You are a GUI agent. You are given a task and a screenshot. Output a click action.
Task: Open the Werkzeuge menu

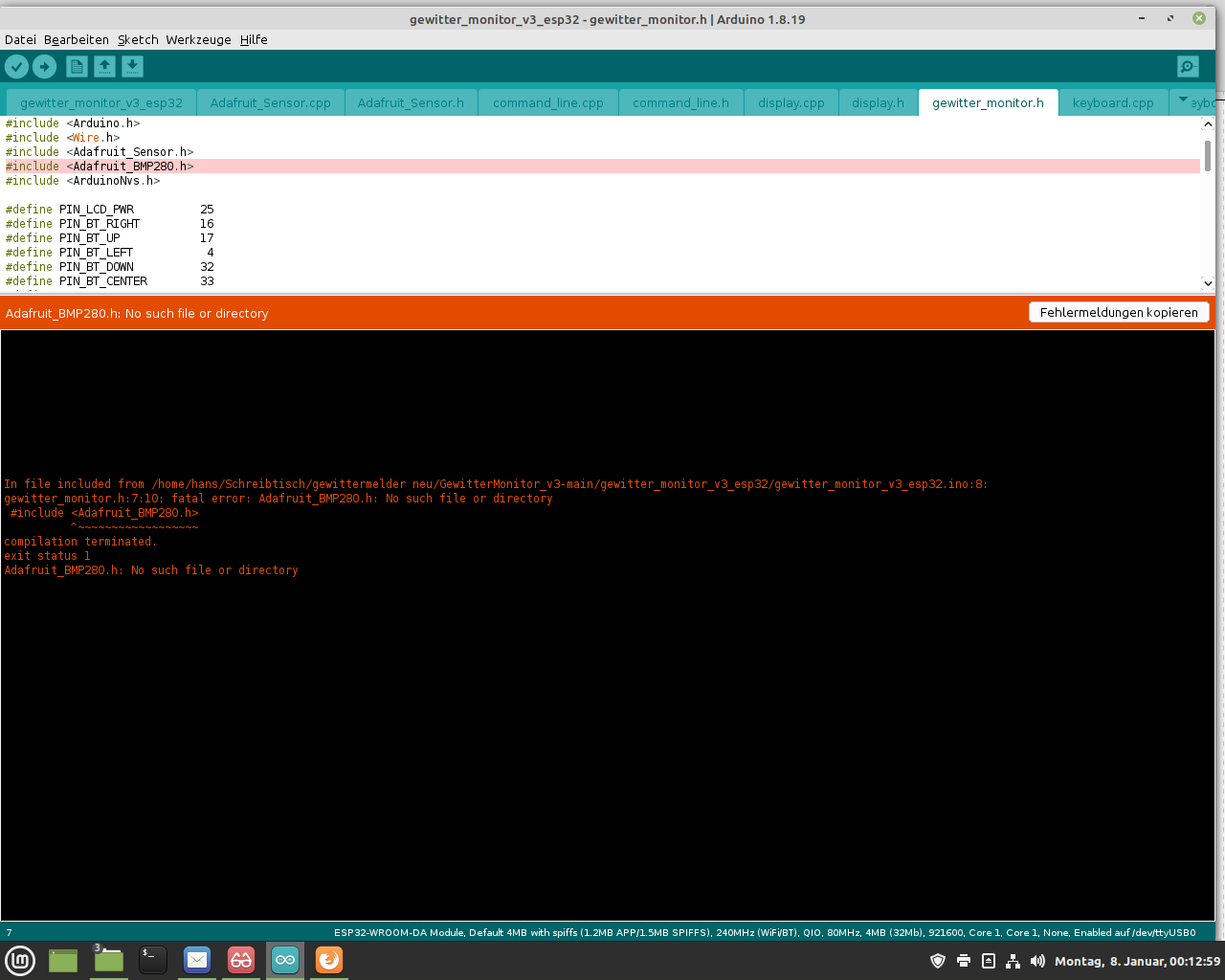pyautogui.click(x=198, y=39)
